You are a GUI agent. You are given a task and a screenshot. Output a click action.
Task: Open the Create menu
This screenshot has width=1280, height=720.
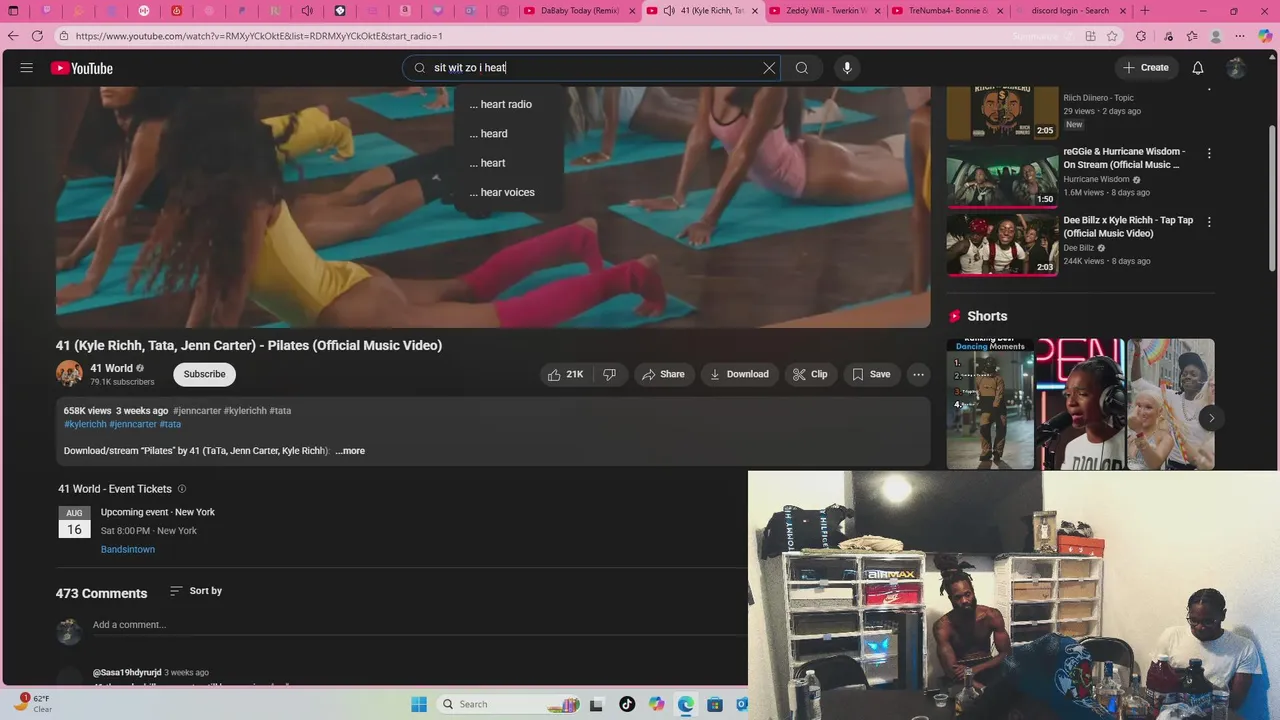(1146, 68)
